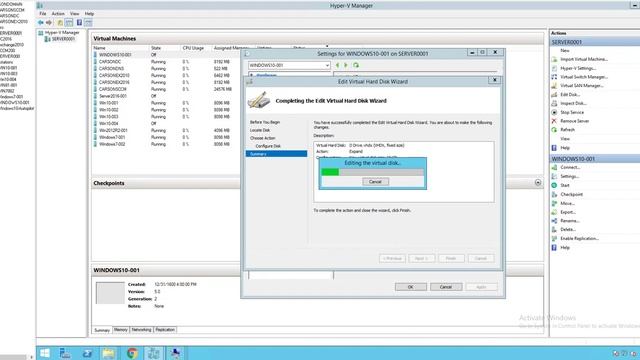This screenshot has width=640, height=360.
Task: Collapse the Checkpoints panel chevron
Action: pyautogui.click(x=538, y=182)
